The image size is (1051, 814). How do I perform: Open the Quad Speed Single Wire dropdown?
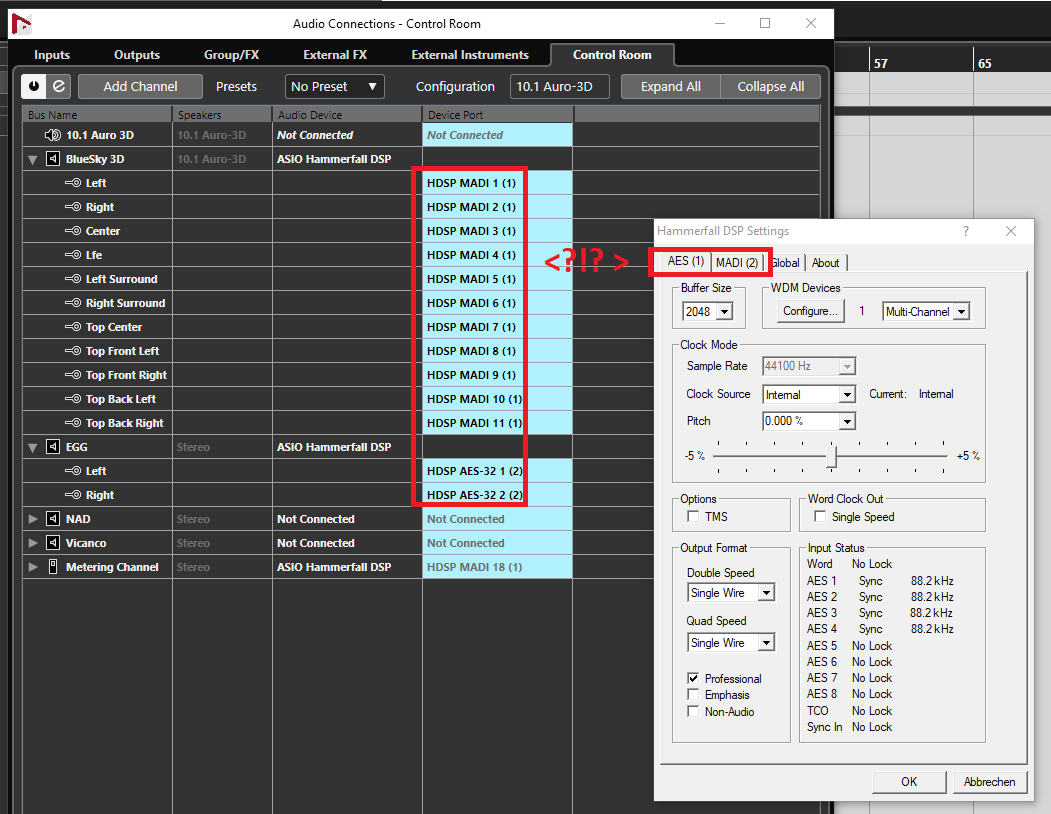(766, 642)
